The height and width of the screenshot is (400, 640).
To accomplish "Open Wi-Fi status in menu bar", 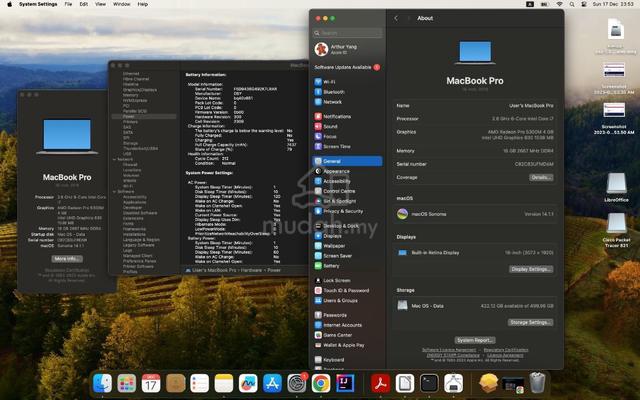I will tap(559, 4).
